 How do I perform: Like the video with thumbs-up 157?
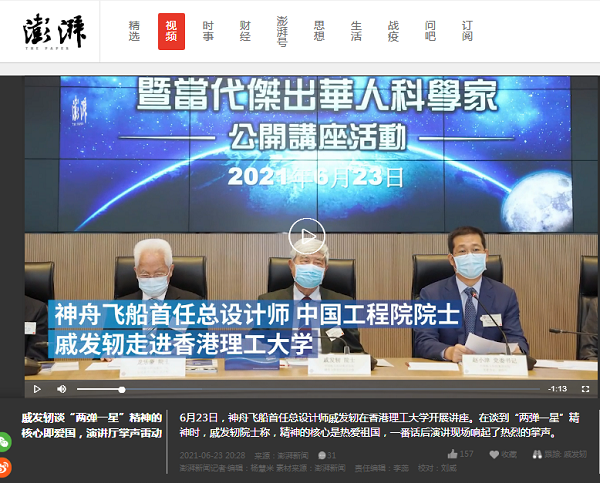(460, 454)
